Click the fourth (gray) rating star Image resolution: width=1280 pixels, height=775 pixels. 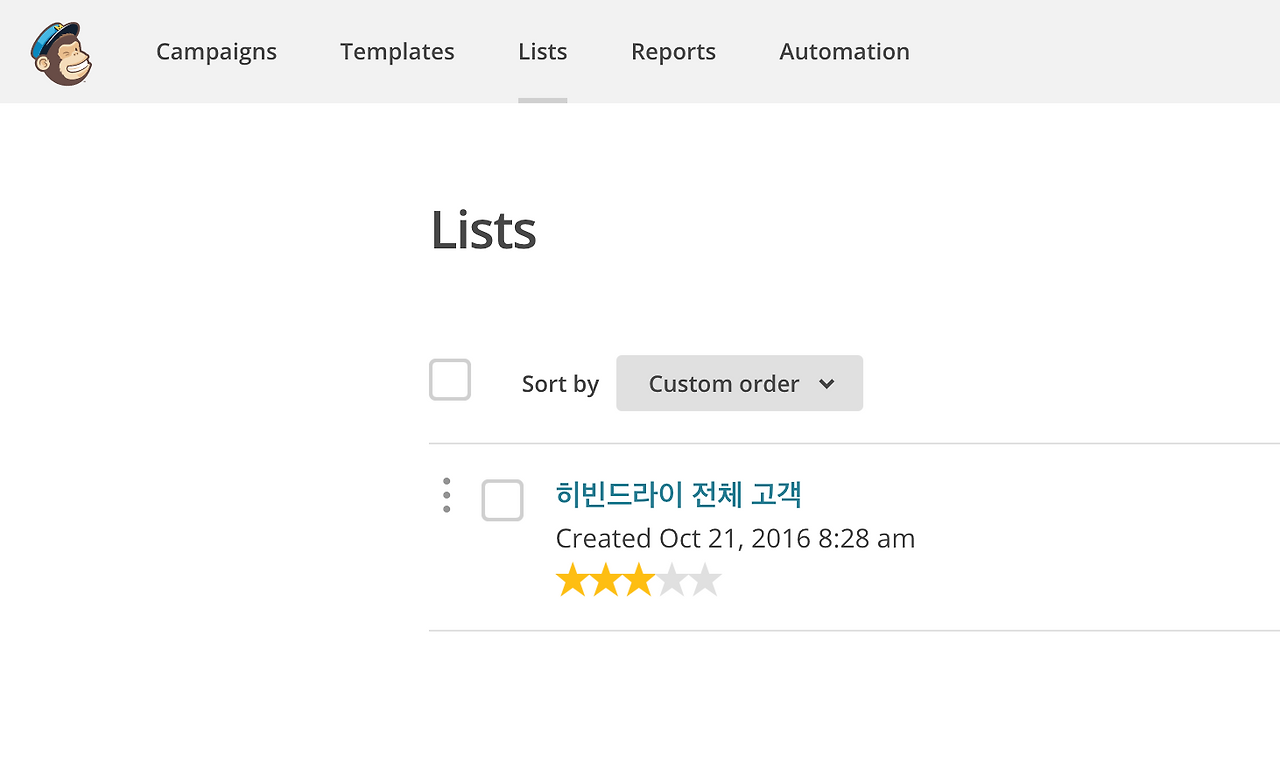672,580
